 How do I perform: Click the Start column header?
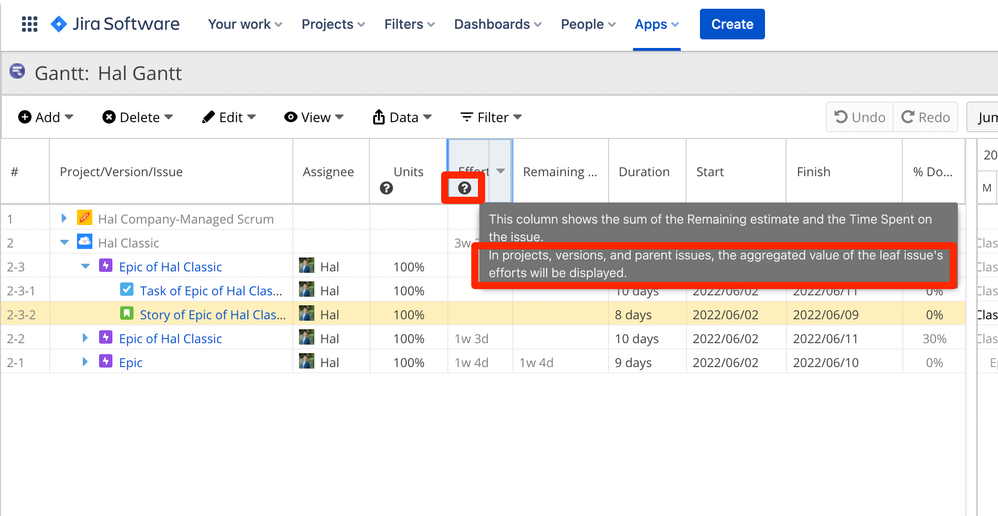[x=736, y=172]
